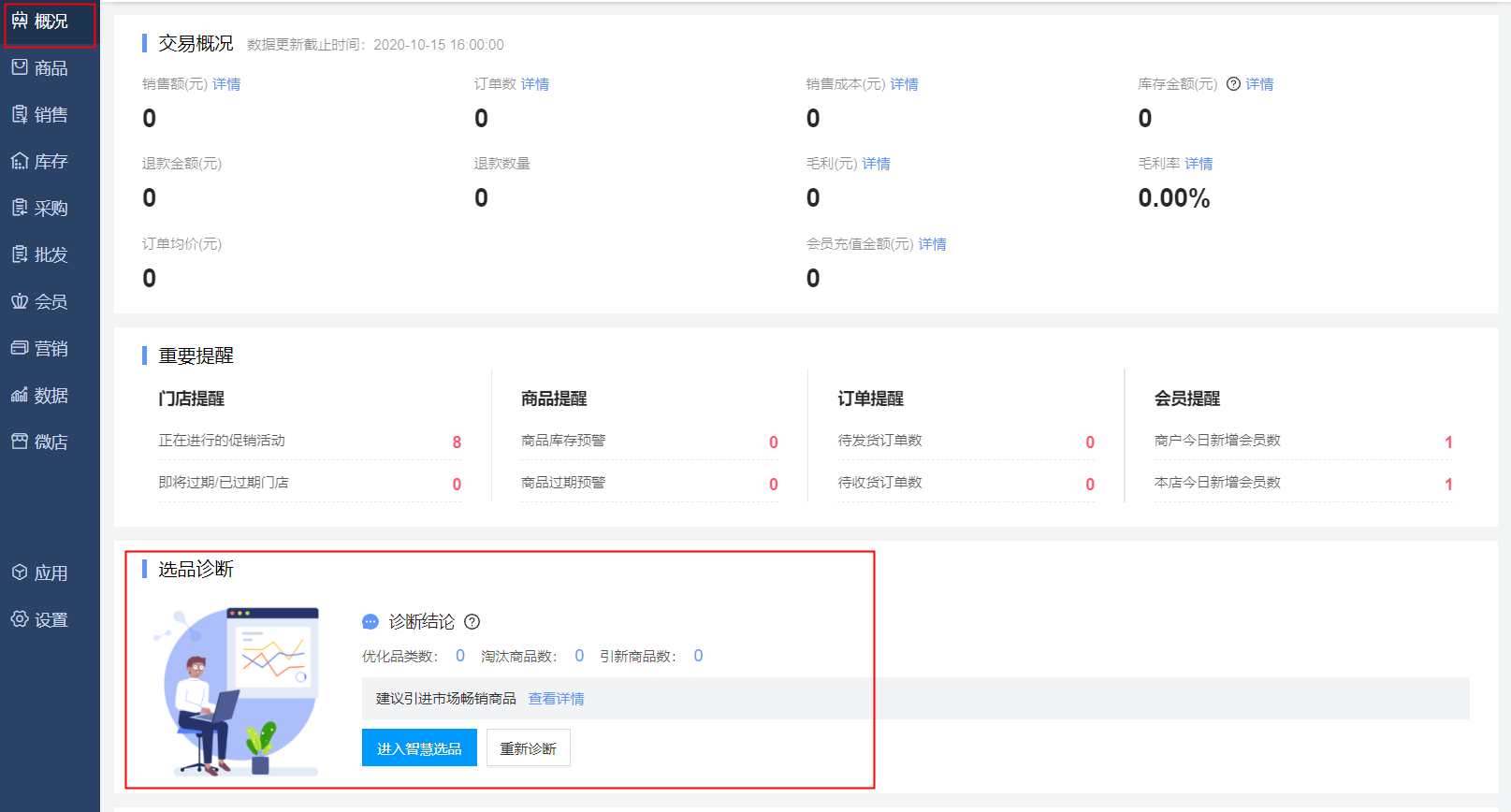Click 查看详情 link in diagnosis suggestion
This screenshot has width=1511, height=812.
556,699
